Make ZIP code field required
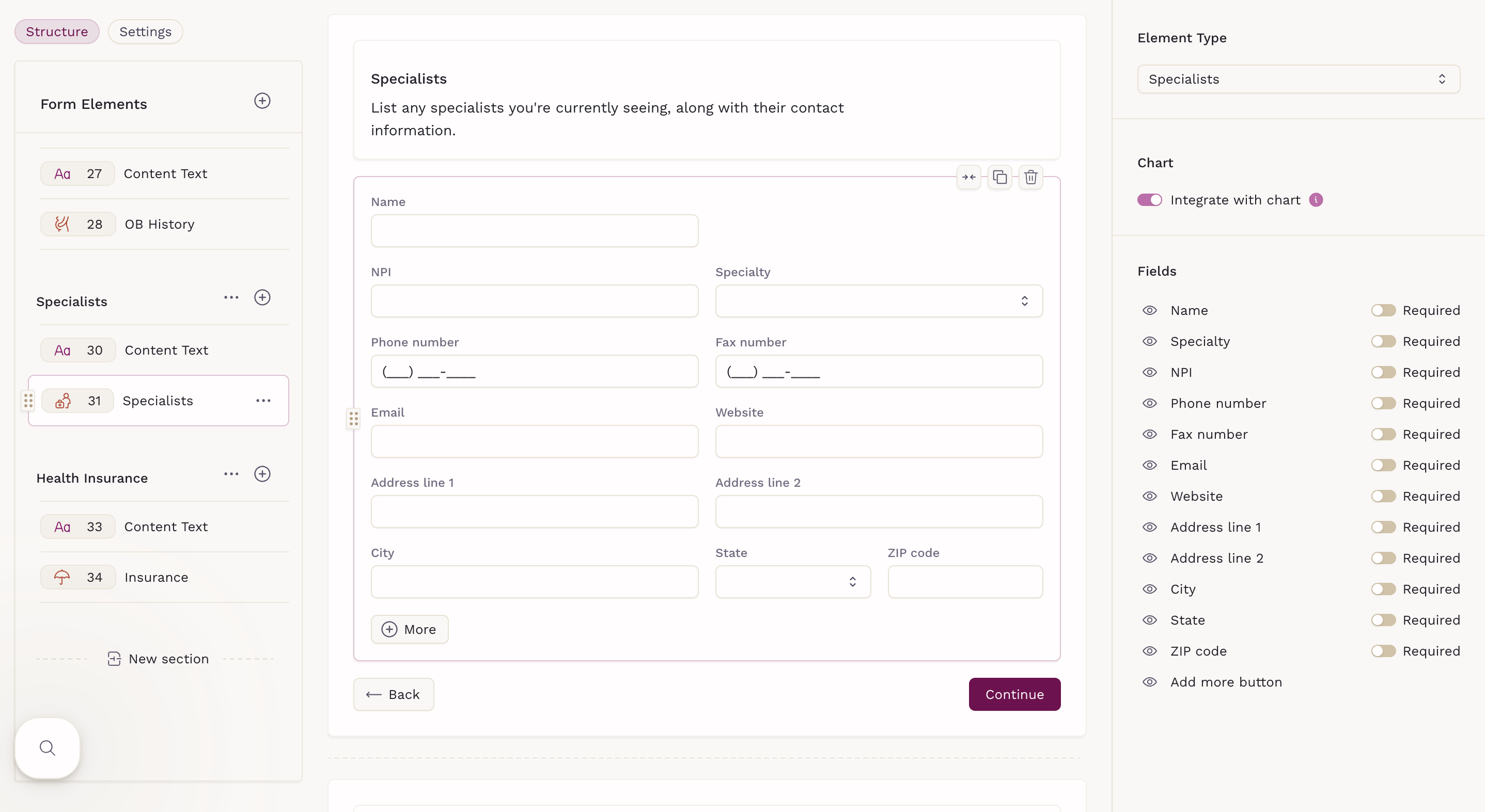 1383,651
